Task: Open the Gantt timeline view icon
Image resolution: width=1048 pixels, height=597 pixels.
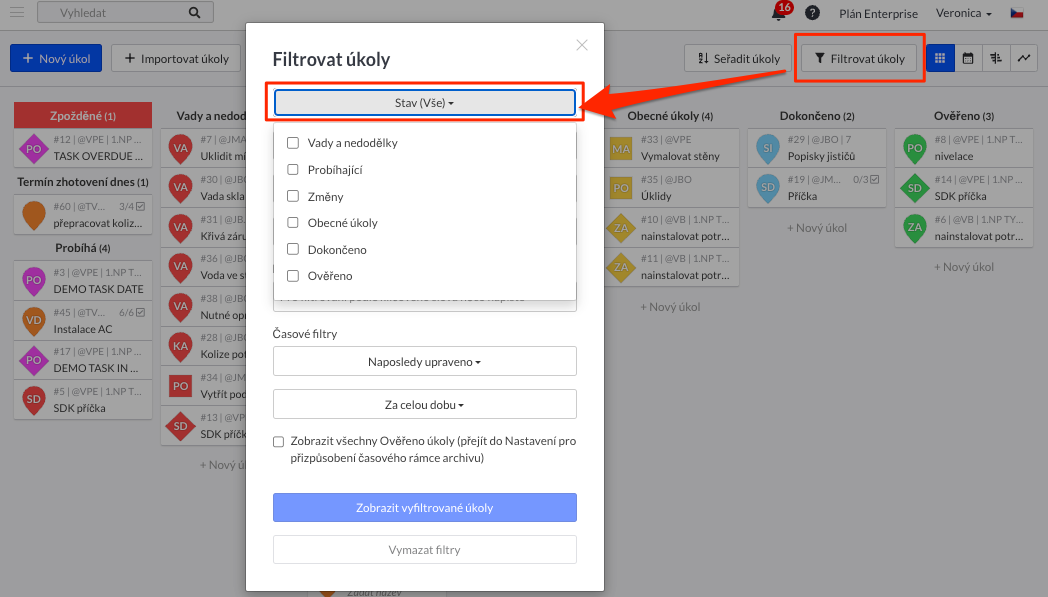Action: (996, 59)
